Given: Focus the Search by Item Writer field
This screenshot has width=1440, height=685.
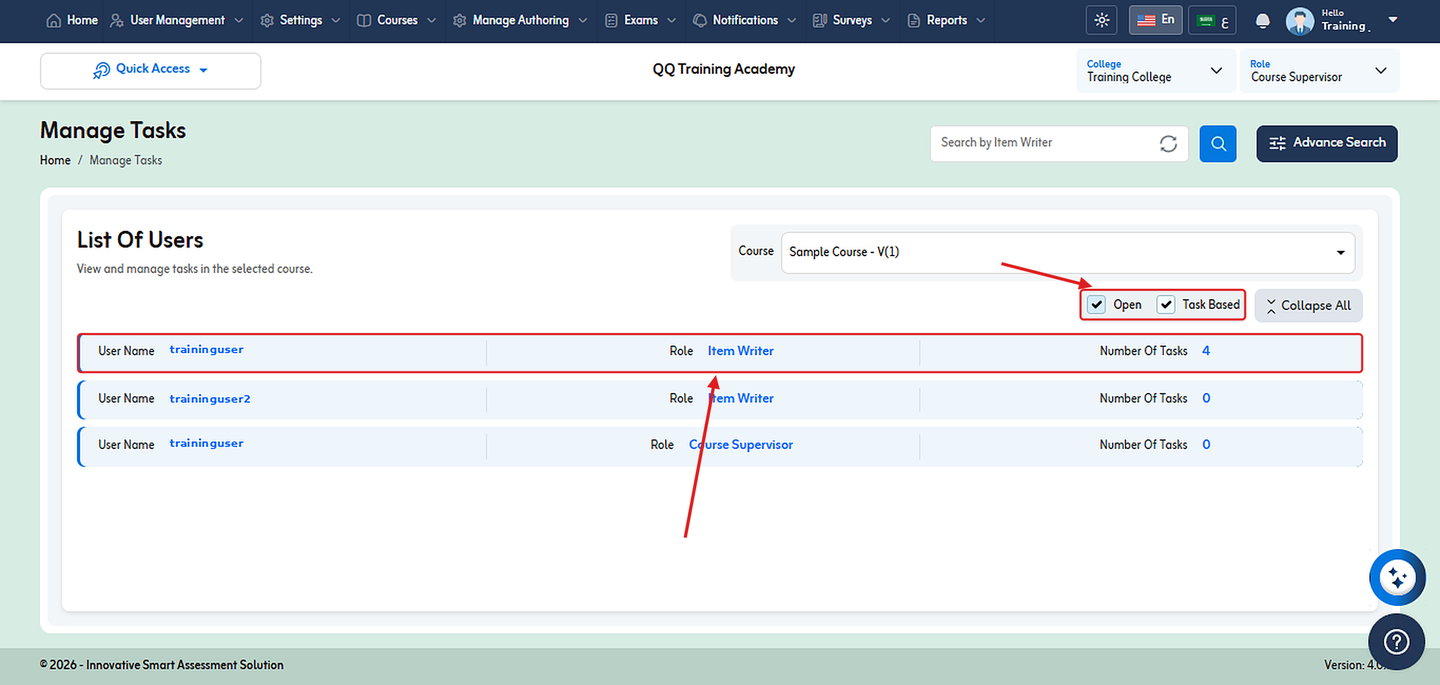Looking at the screenshot, I should point(1045,143).
